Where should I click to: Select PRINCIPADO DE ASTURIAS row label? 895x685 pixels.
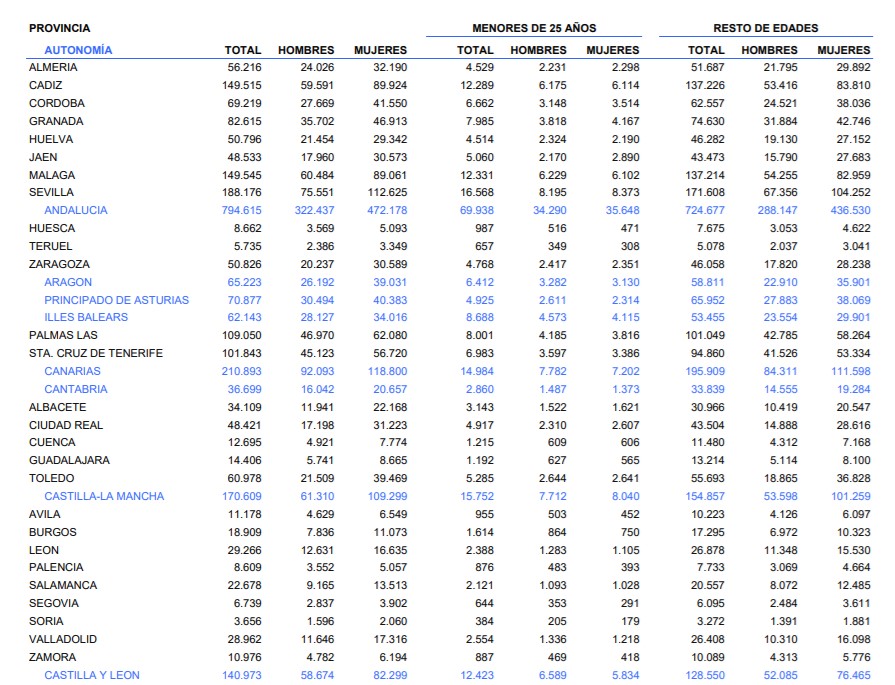pyautogui.click(x=115, y=300)
